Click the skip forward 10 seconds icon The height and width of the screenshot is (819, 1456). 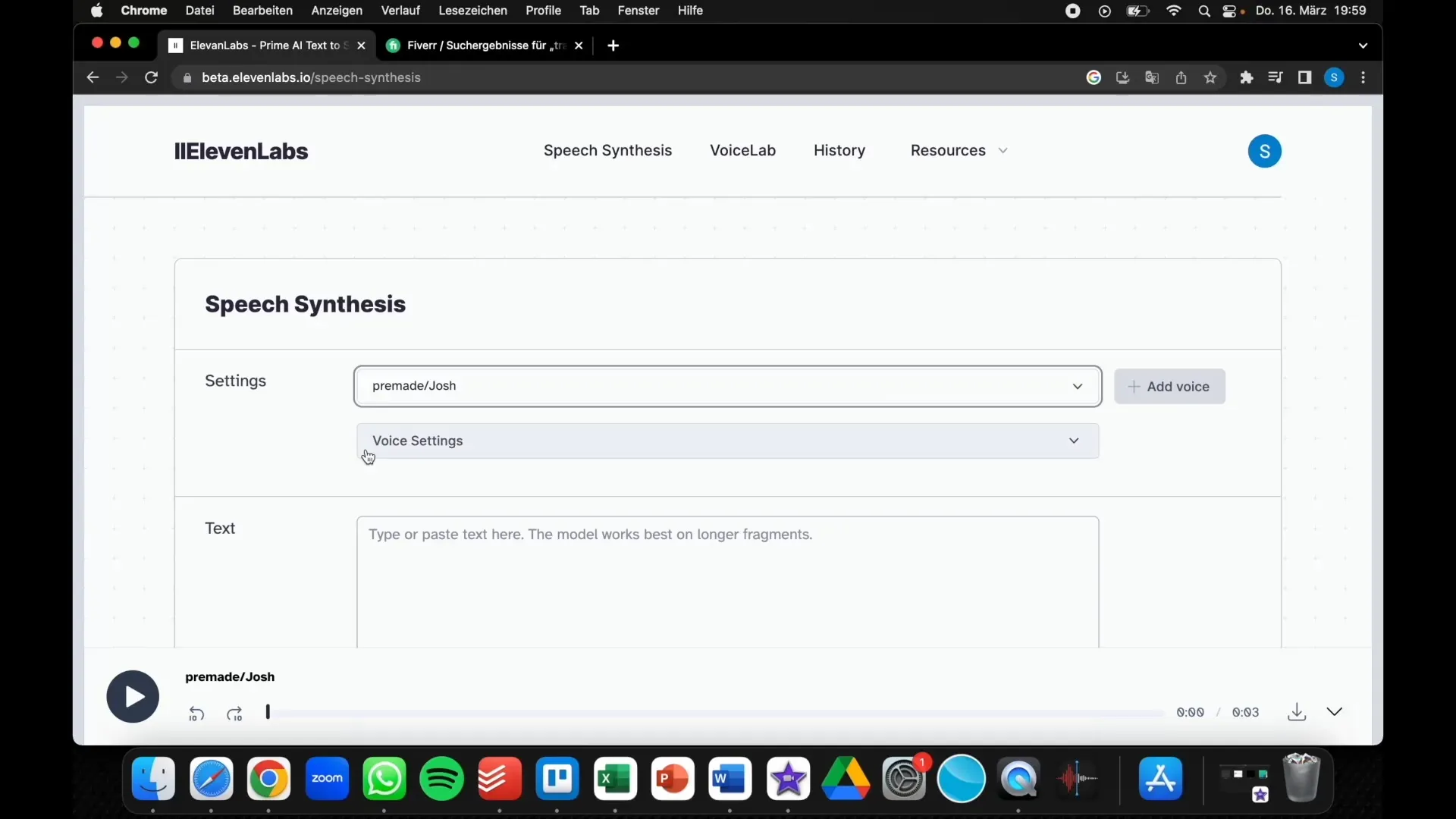click(234, 712)
